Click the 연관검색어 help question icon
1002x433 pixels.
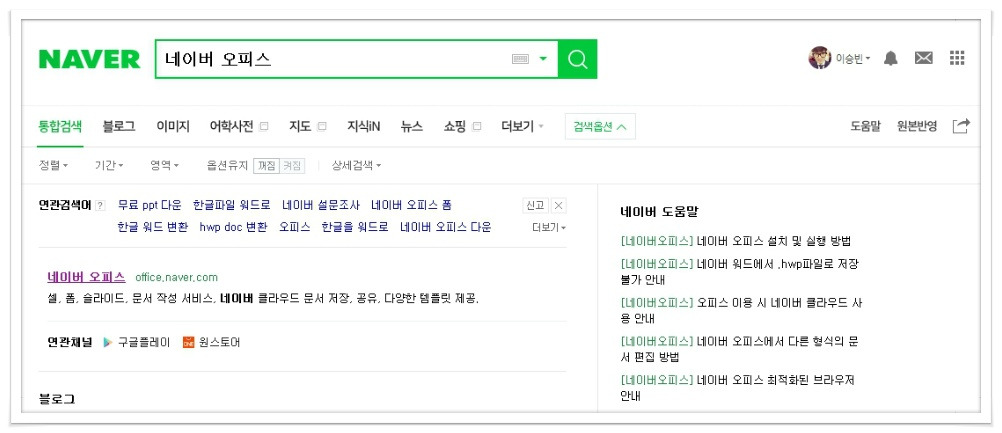click(x=100, y=206)
